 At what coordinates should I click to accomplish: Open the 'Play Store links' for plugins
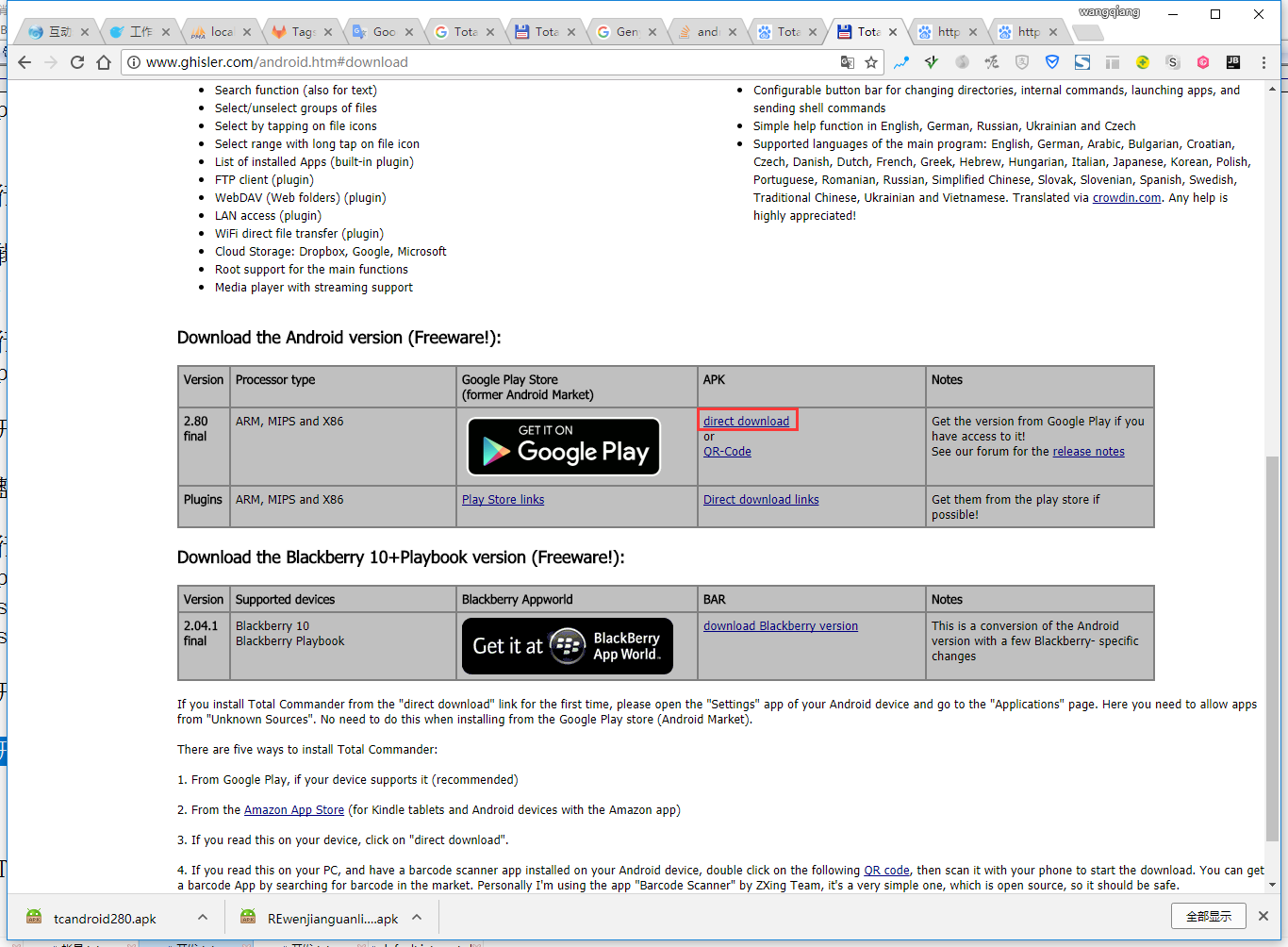coord(503,499)
